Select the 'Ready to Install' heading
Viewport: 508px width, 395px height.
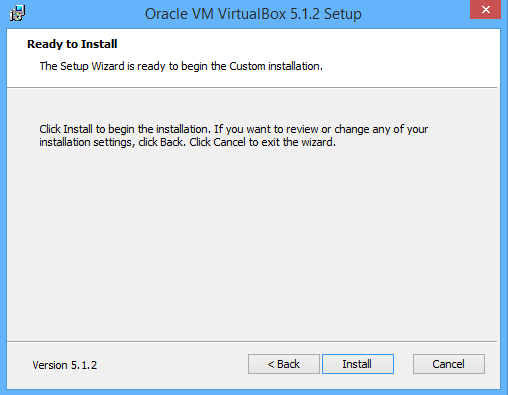click(x=72, y=44)
